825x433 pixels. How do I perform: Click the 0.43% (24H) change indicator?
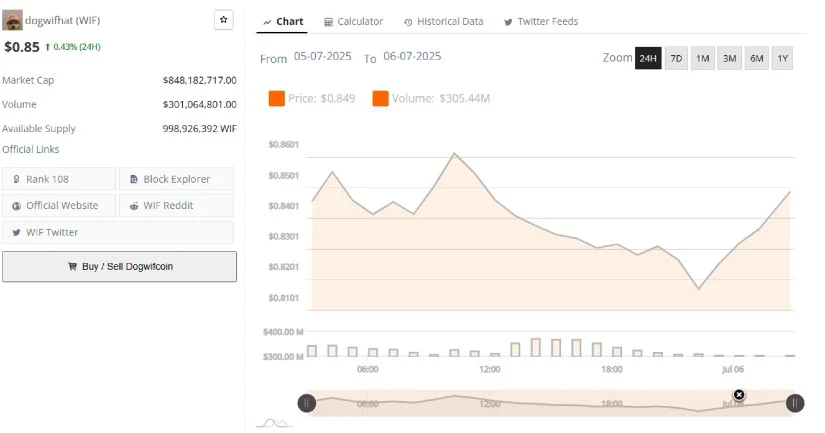pyautogui.click(x=73, y=47)
